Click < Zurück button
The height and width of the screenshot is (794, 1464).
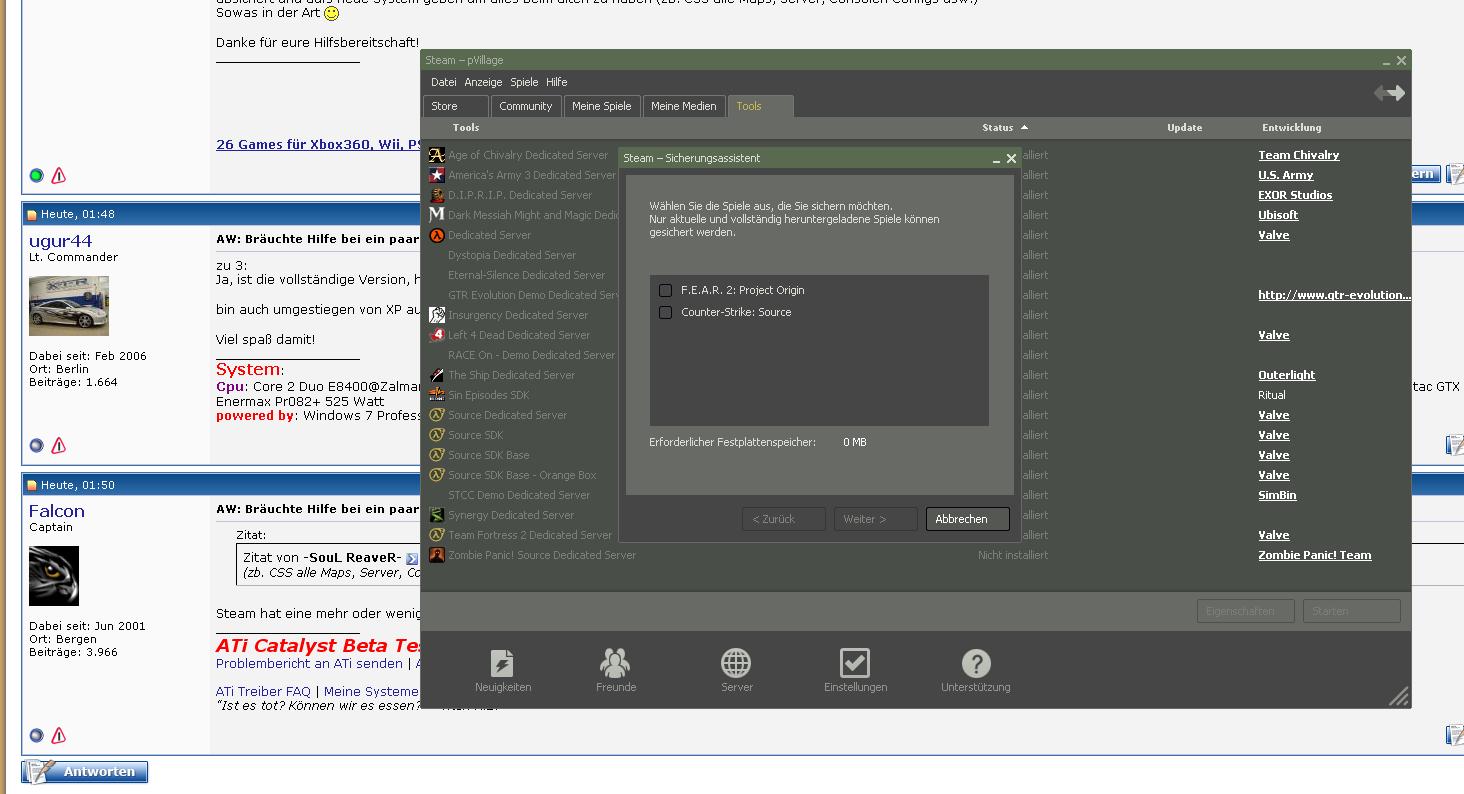[783, 519]
